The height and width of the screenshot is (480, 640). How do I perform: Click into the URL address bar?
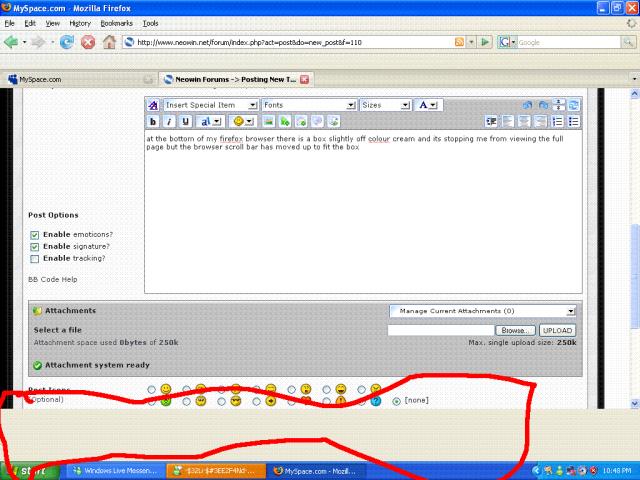294,42
